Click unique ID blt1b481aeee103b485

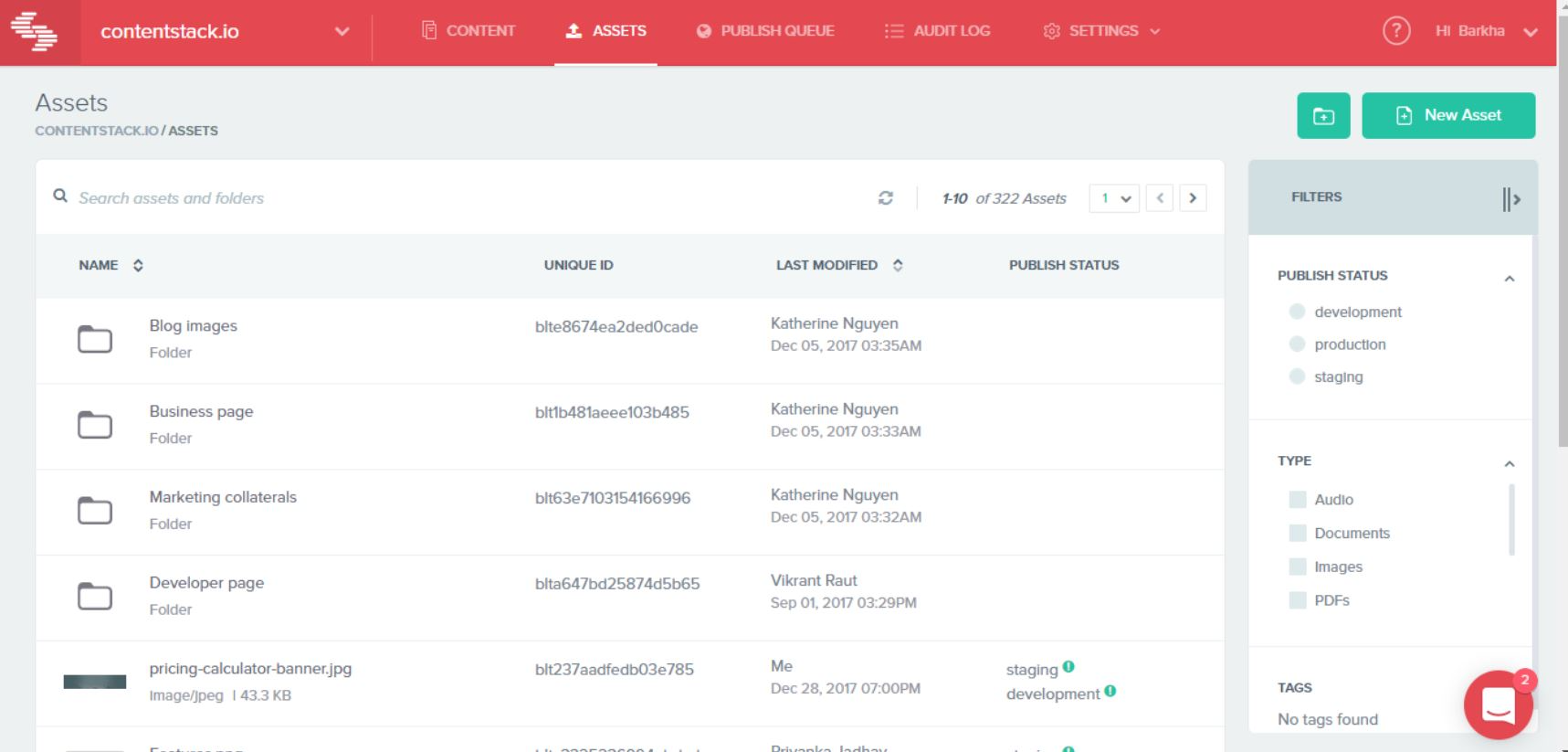click(612, 412)
